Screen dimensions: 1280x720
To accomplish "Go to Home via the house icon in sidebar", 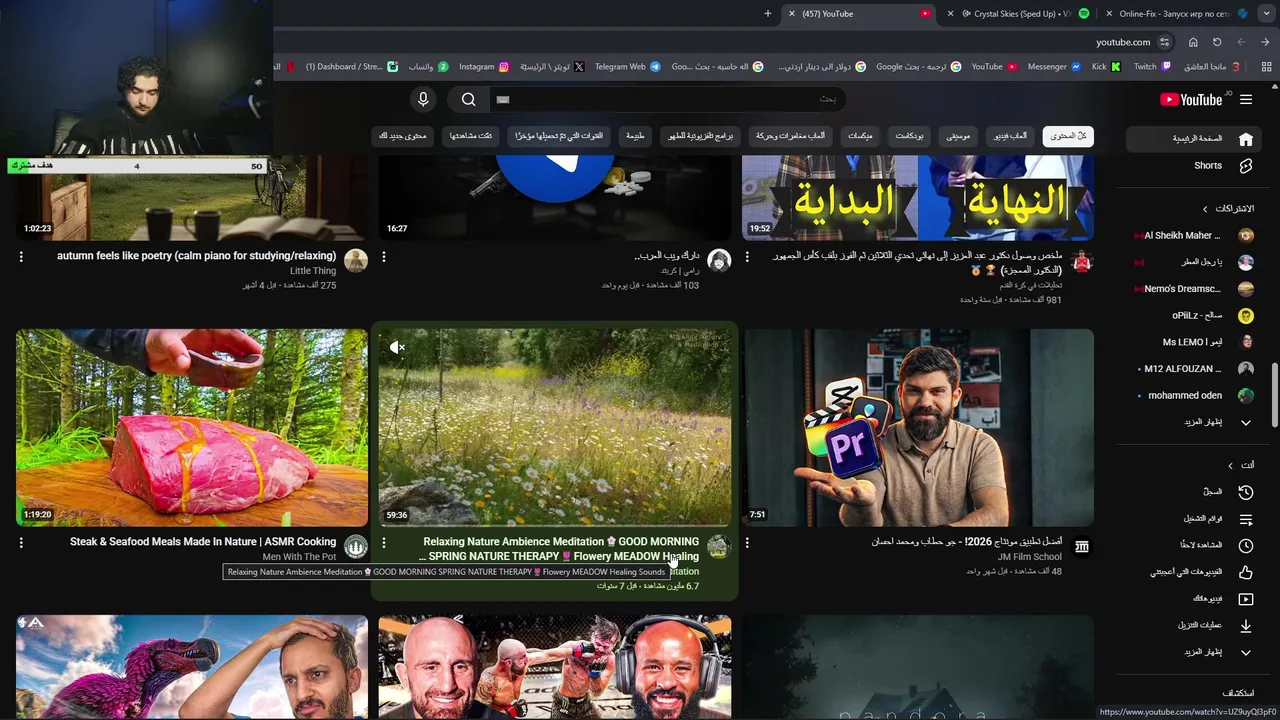I will click(1245, 139).
